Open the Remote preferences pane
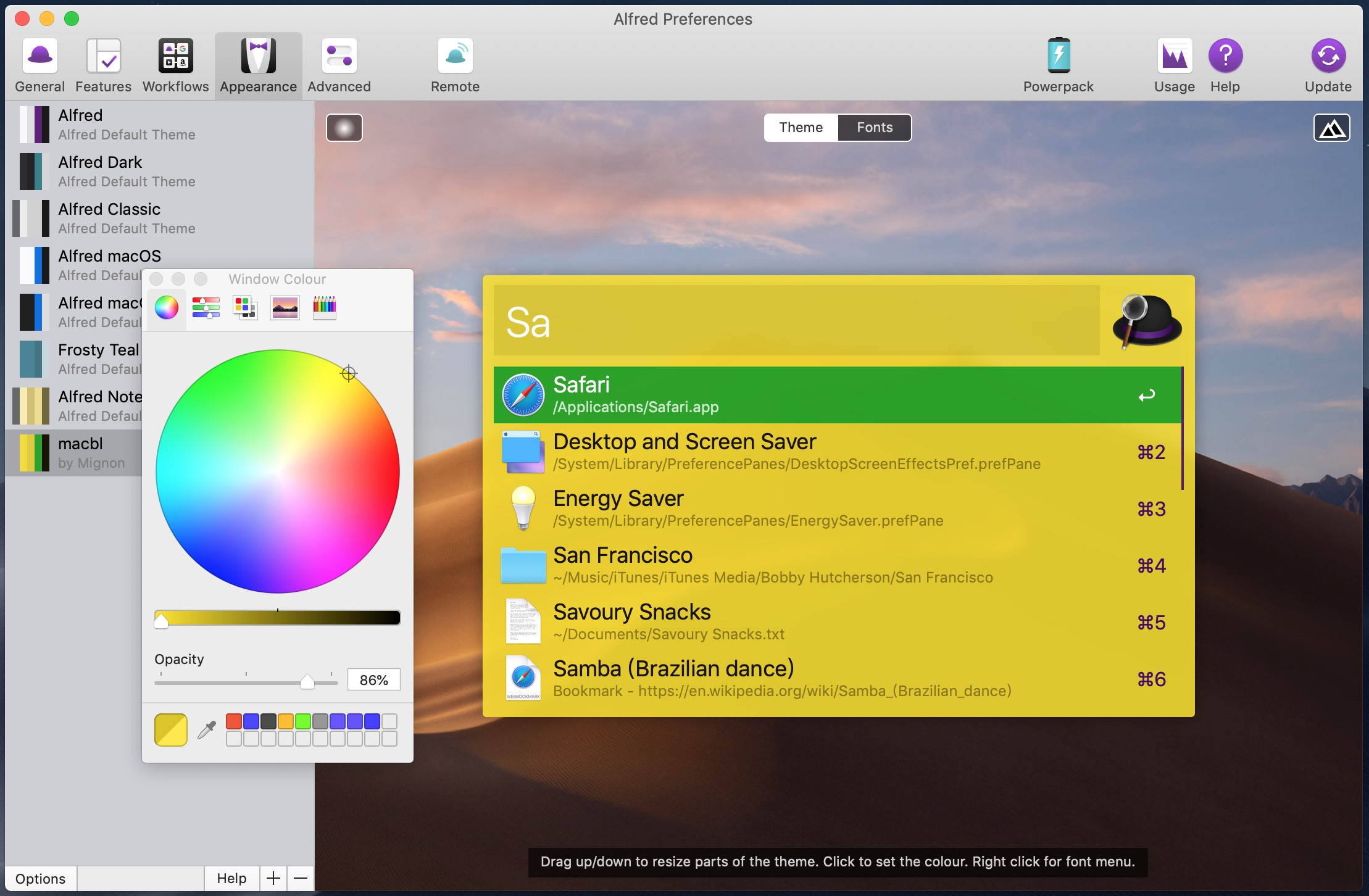The width and height of the screenshot is (1369, 896). (455, 66)
